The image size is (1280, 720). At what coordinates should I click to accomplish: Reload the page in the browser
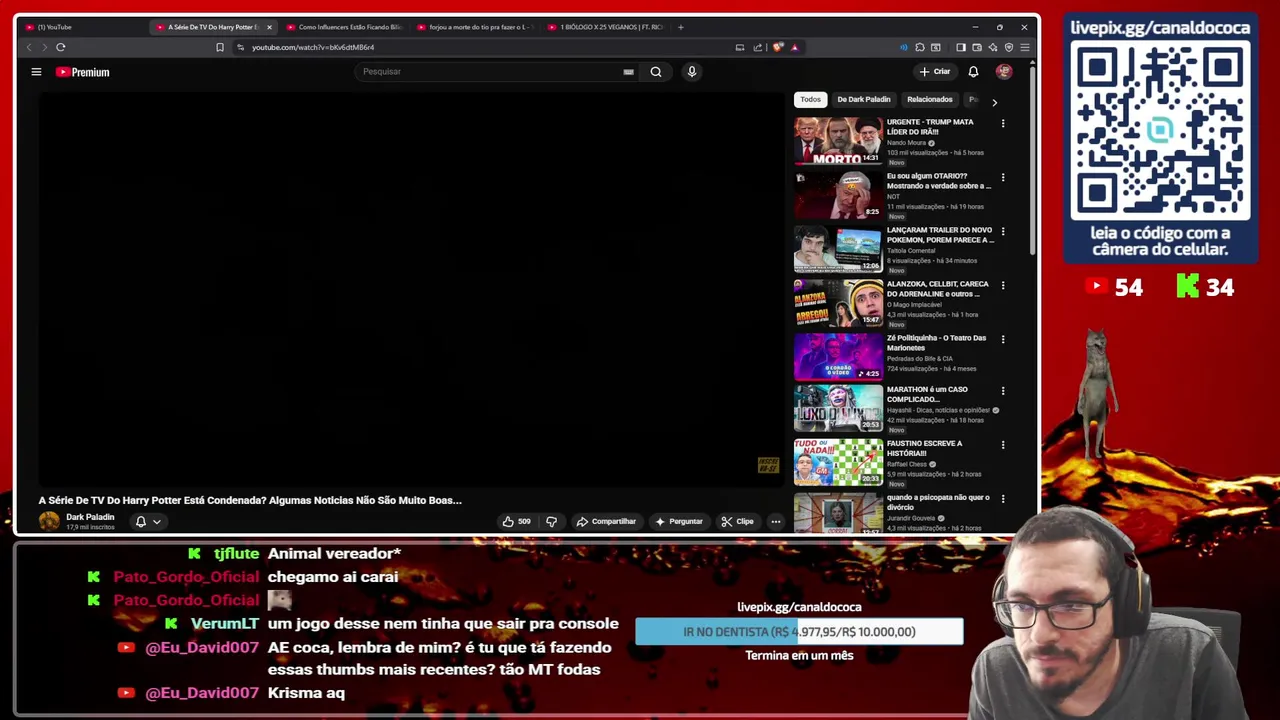click(61, 47)
